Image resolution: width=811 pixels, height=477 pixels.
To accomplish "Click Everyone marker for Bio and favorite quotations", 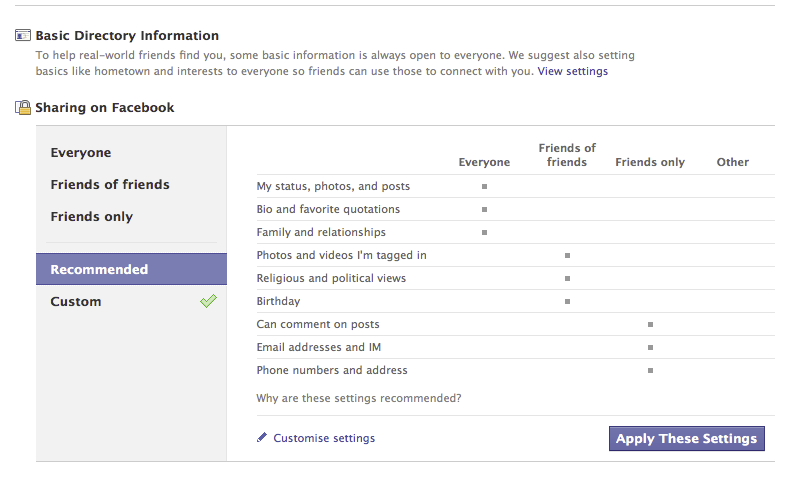I will (x=485, y=210).
